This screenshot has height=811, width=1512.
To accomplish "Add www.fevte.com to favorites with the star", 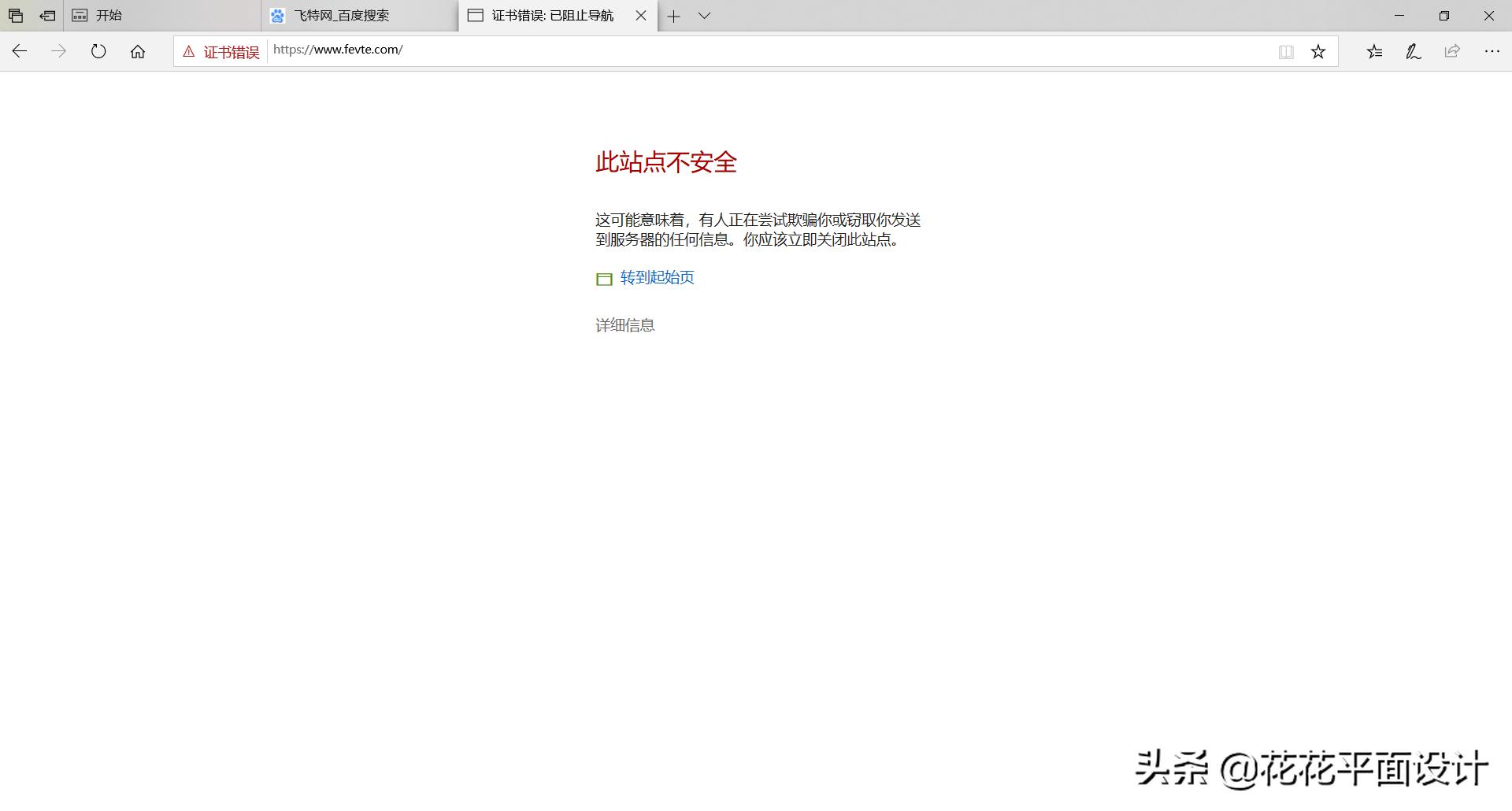I will point(1317,50).
